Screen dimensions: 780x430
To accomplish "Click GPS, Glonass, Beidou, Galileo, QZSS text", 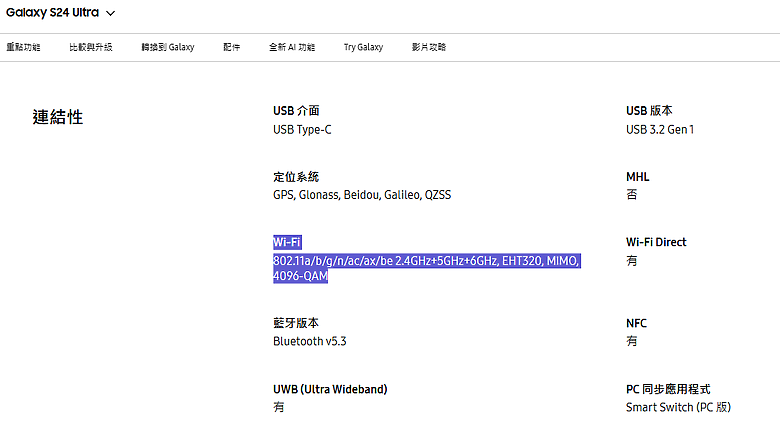I will 362,195.
